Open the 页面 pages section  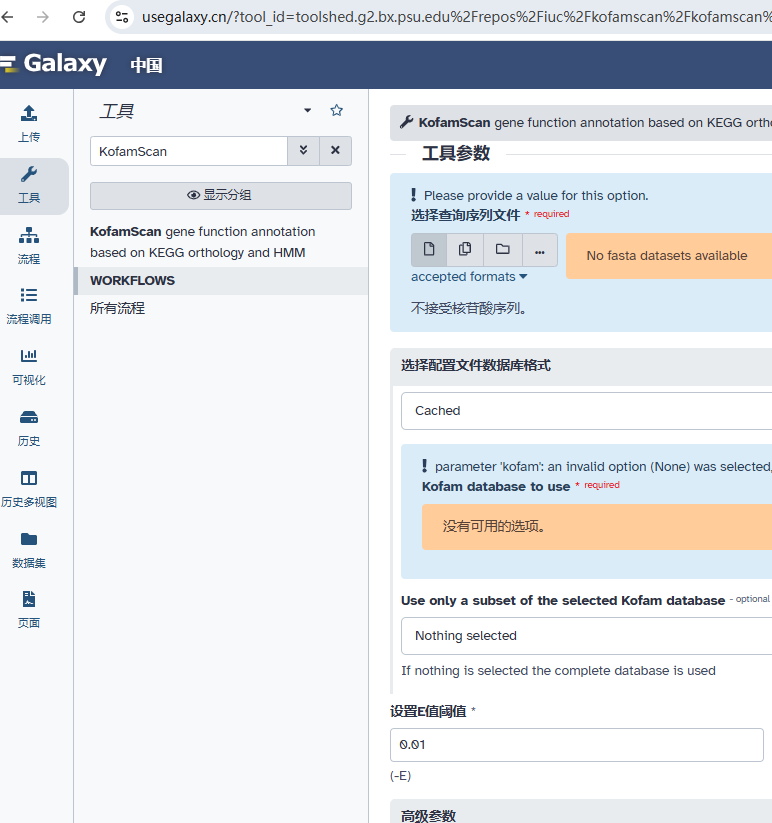click(29, 610)
